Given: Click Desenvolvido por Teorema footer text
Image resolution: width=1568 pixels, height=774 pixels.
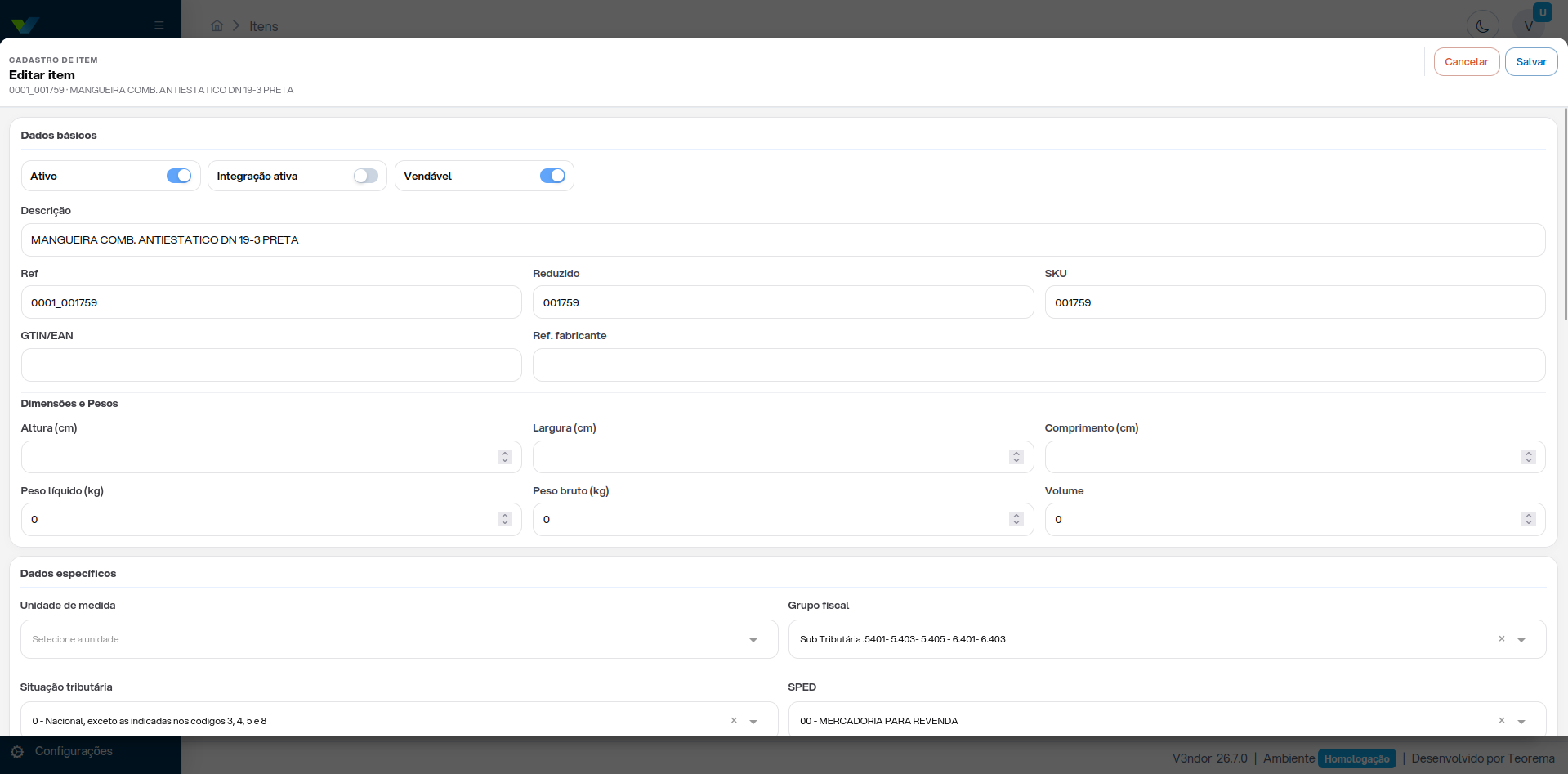Looking at the screenshot, I should (1483, 758).
